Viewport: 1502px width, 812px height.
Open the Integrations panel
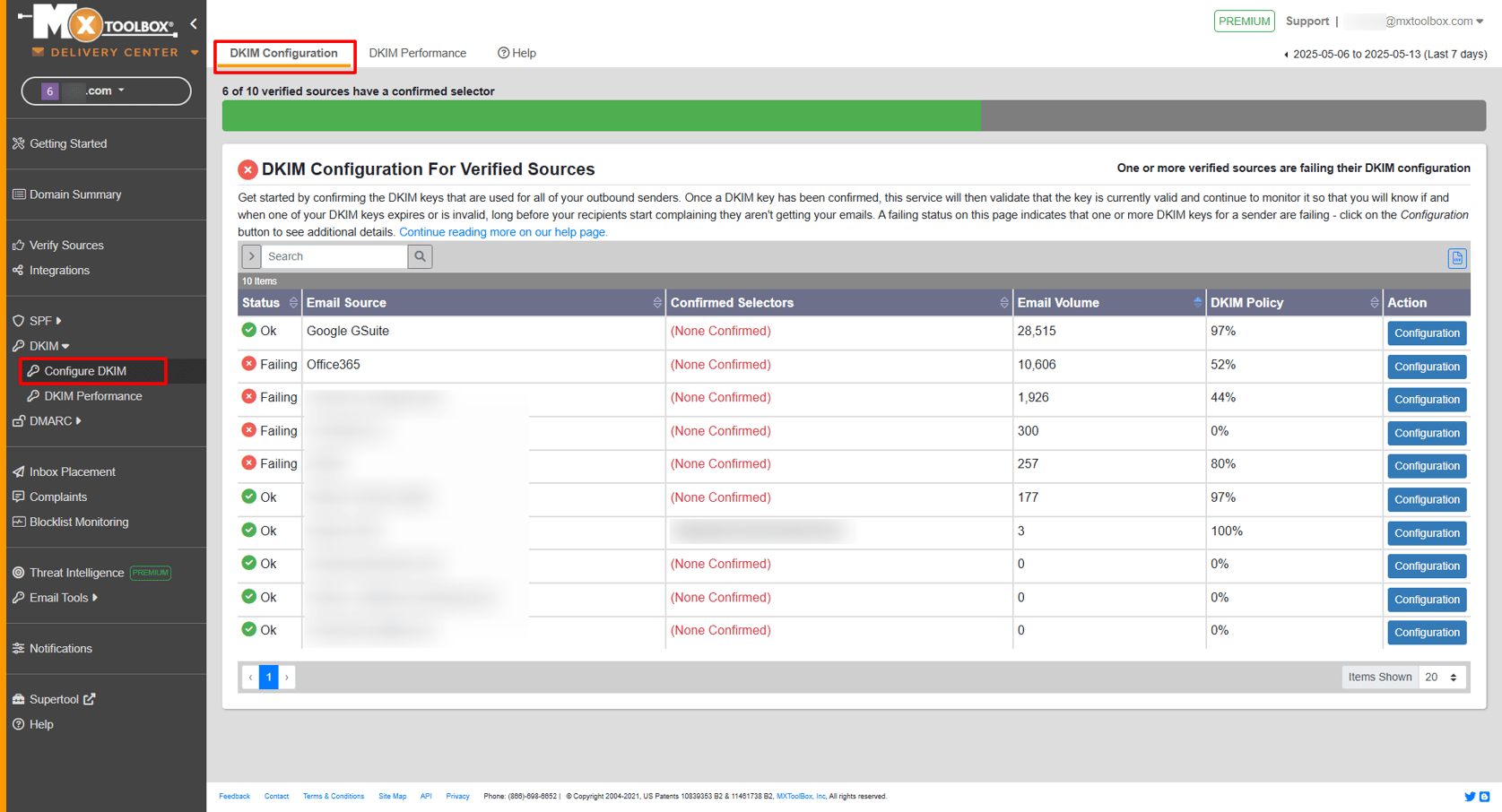tap(59, 270)
